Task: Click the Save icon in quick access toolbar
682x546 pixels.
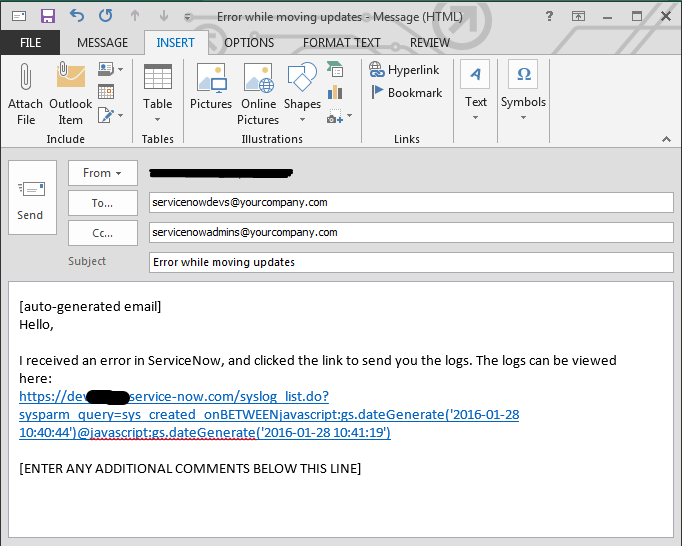Action: click(46, 17)
